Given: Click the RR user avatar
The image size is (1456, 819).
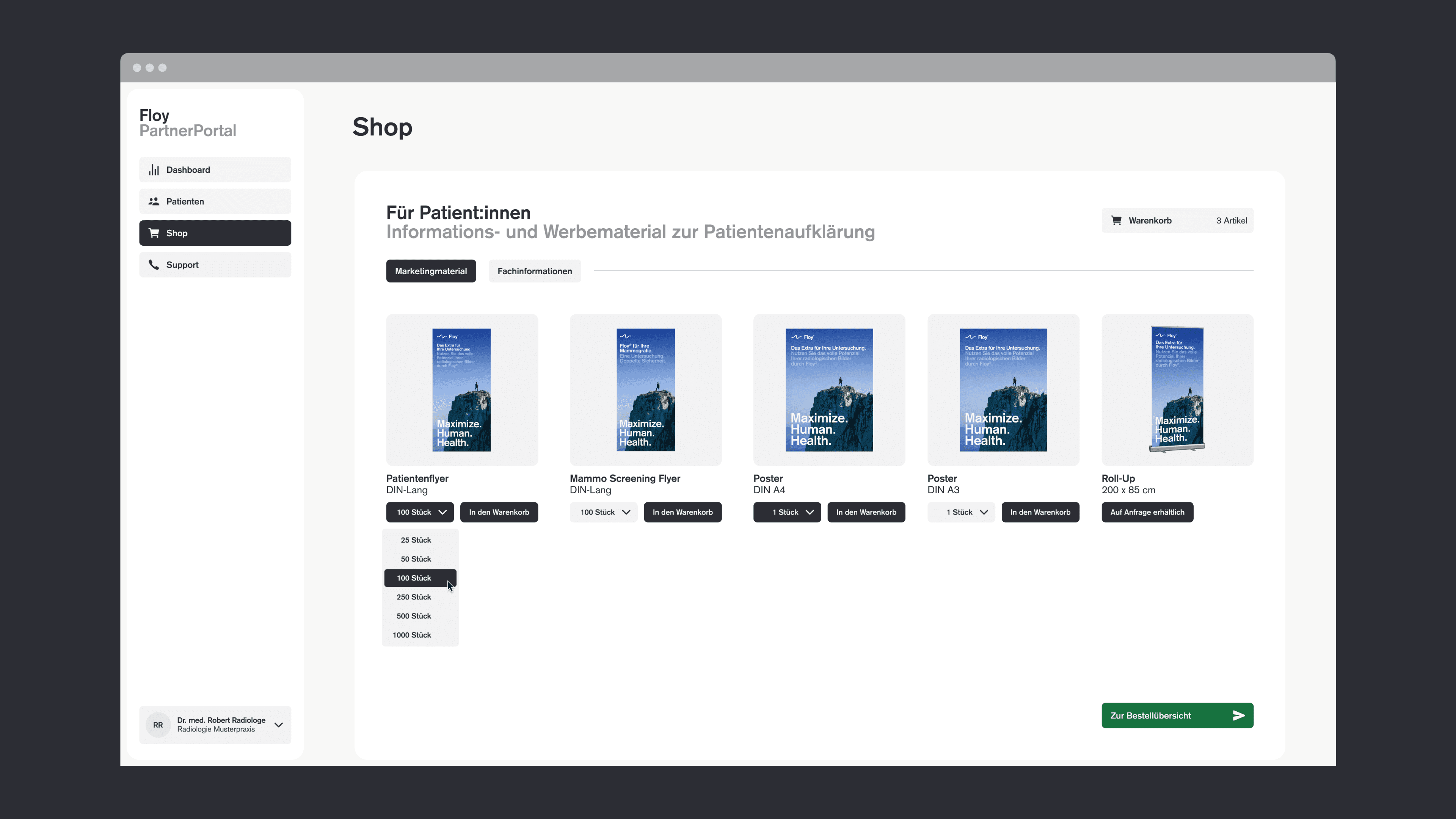Looking at the screenshot, I should click(158, 725).
